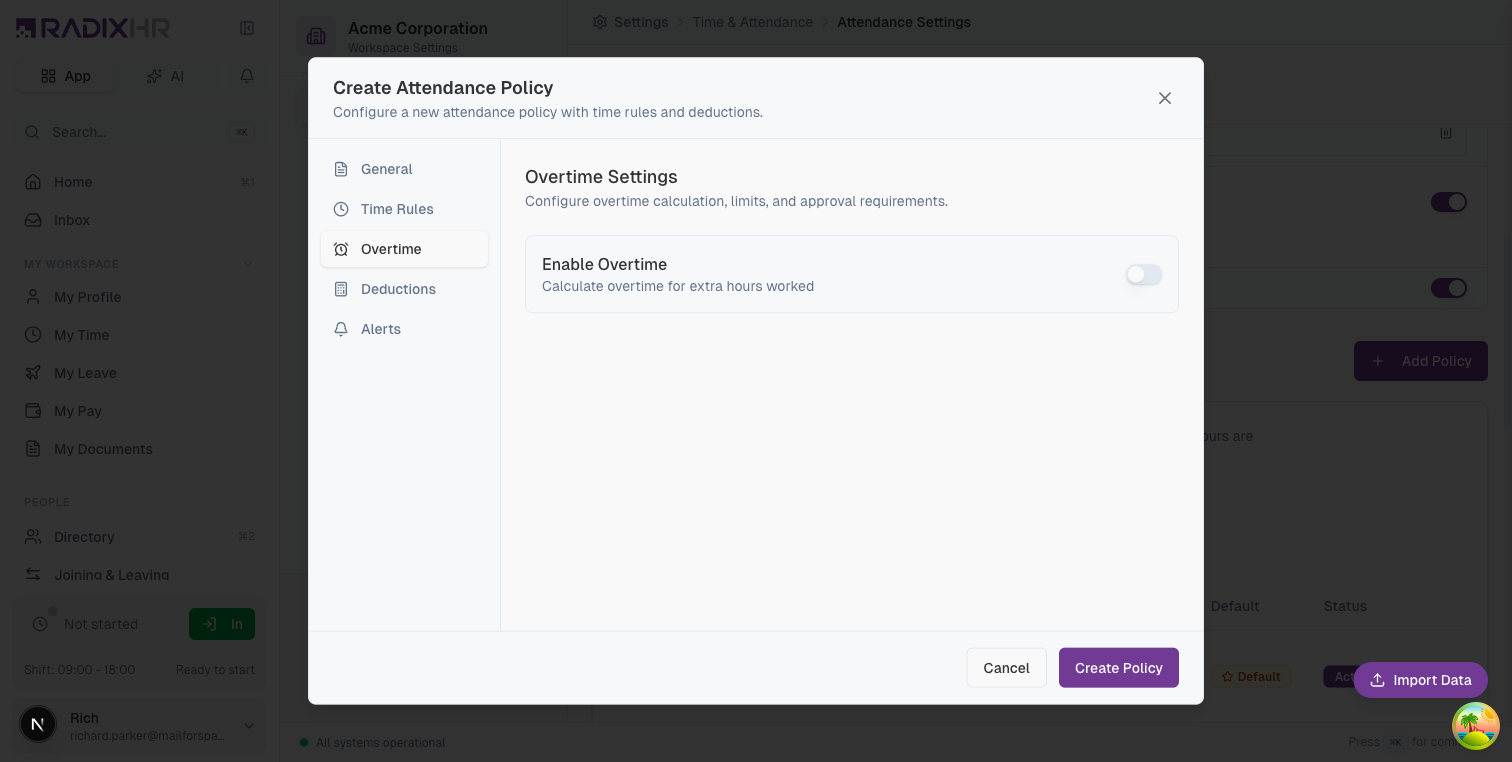The height and width of the screenshot is (762, 1512).
Task: Collapse the My Workspace section
Action: (x=248, y=264)
